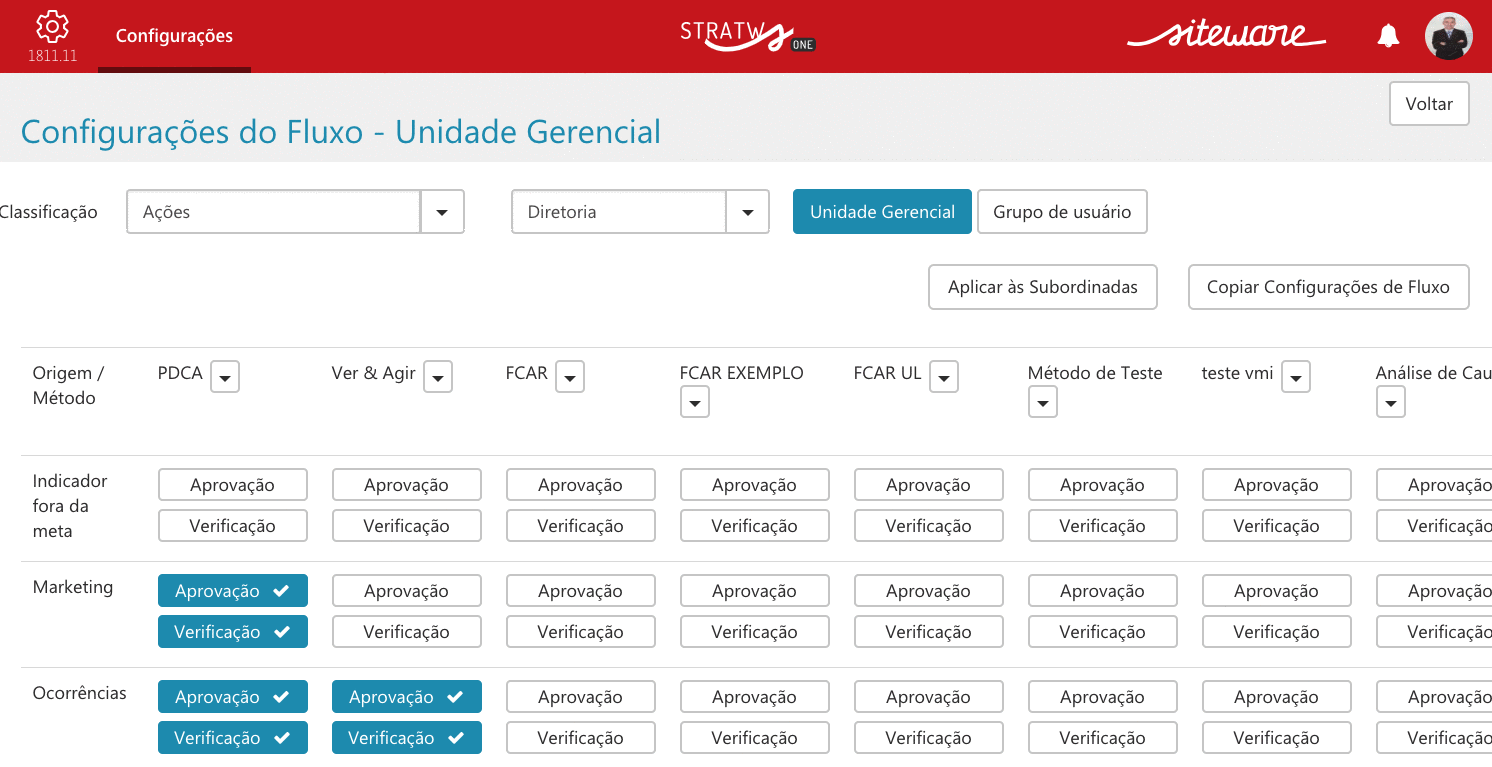The width and height of the screenshot is (1492, 767).
Task: Select the Grupo de usuário tab
Action: 1062,212
